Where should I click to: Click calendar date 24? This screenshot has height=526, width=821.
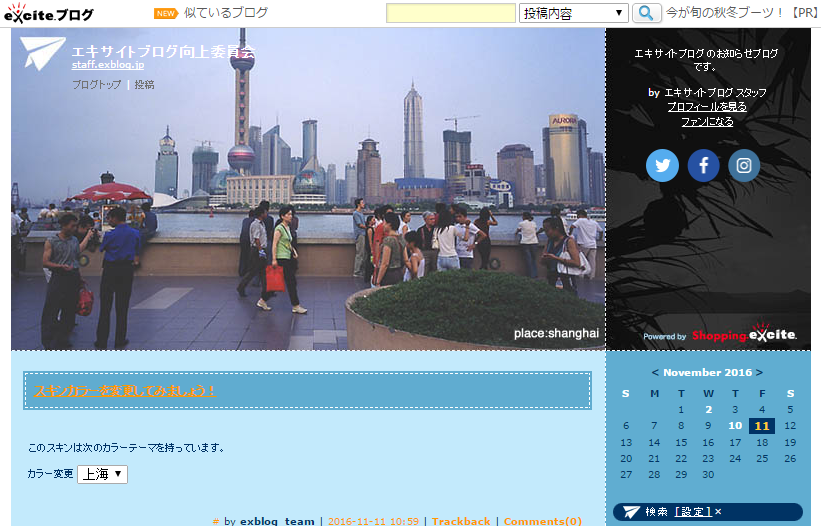point(735,458)
